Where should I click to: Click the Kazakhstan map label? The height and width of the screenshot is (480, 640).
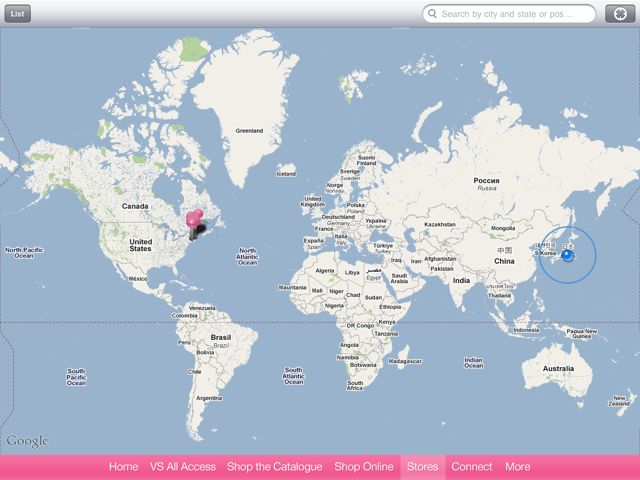(440, 224)
